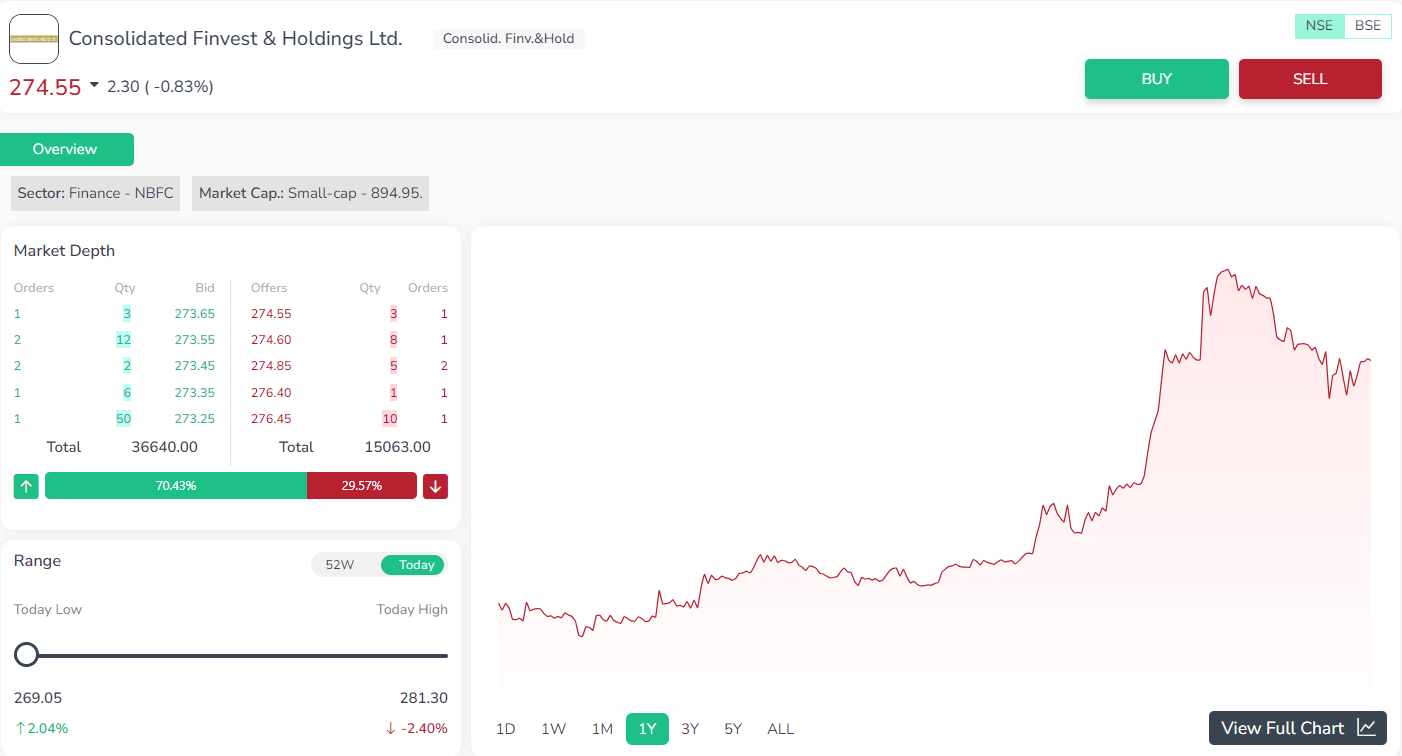This screenshot has width=1402, height=756.
Task: Set chart period to 1M
Action: coord(602,729)
